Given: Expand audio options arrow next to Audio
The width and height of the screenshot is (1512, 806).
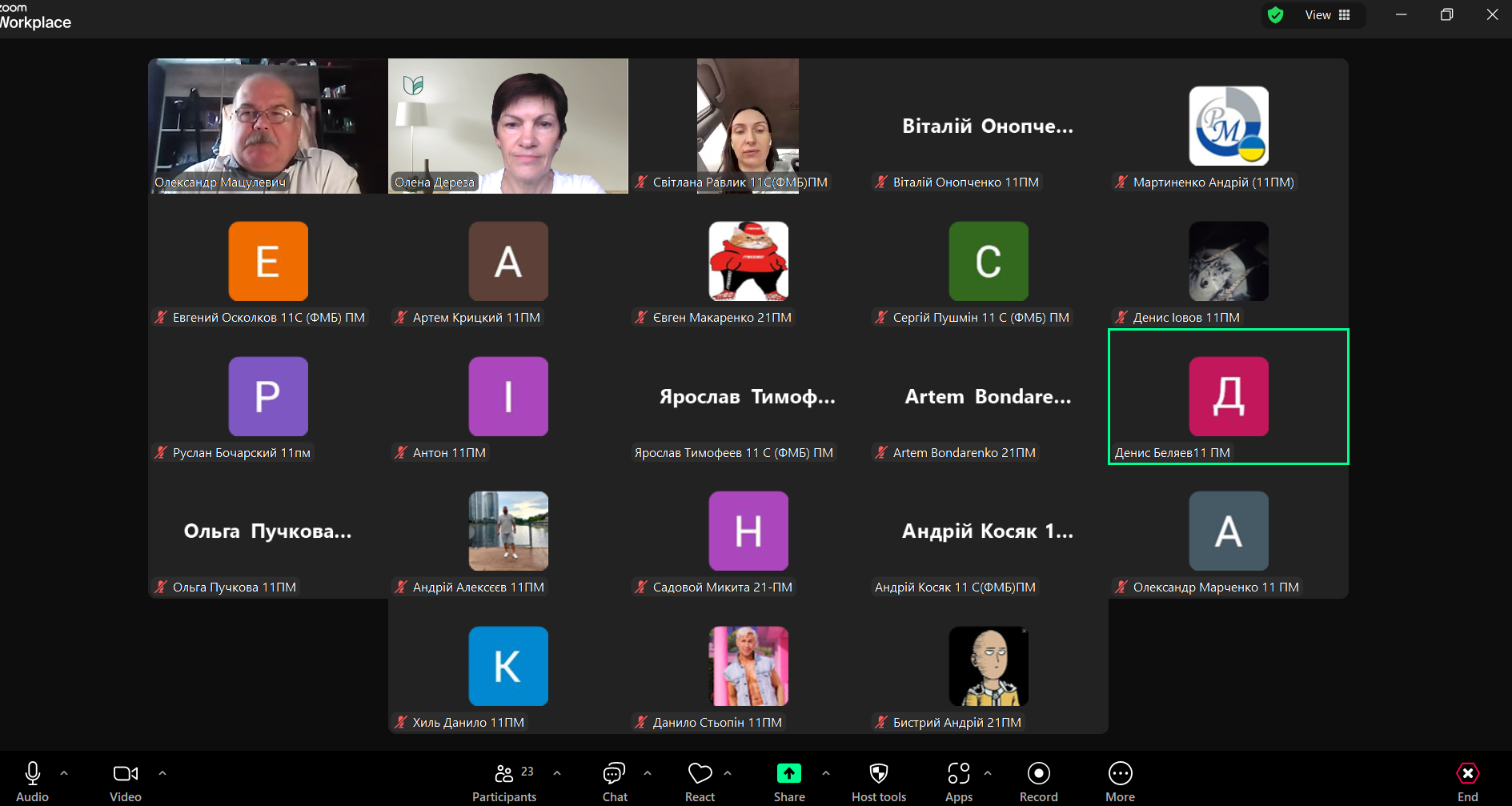Looking at the screenshot, I should 64,773.
